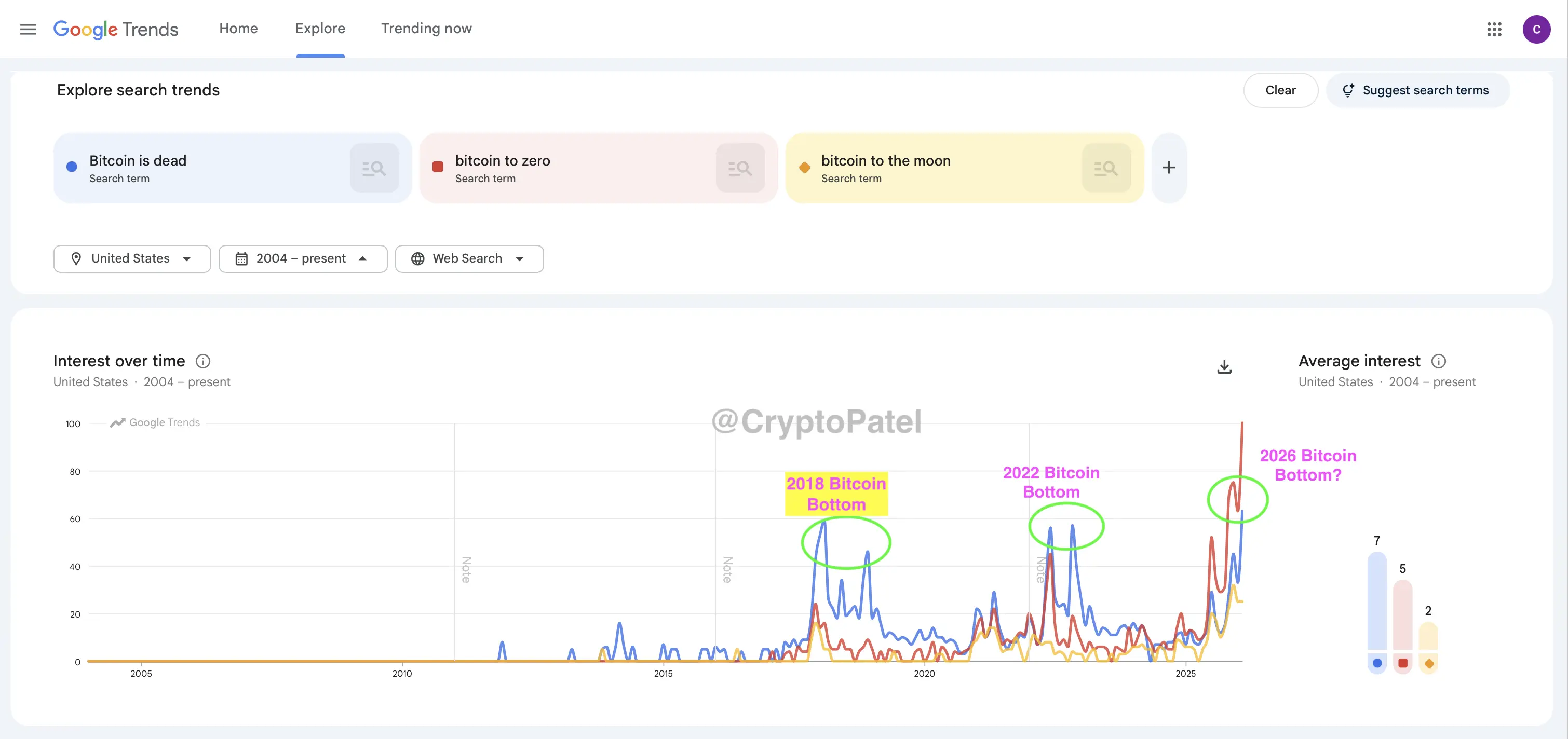The width and height of the screenshot is (1568, 739).
Task: Click the Google Trends logo
Action: tap(116, 29)
